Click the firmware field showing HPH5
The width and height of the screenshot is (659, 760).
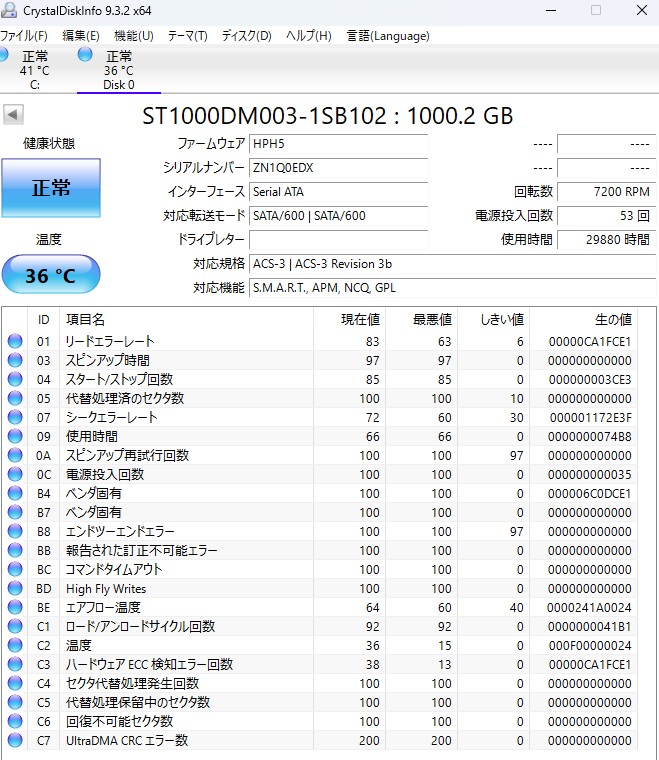pos(338,143)
